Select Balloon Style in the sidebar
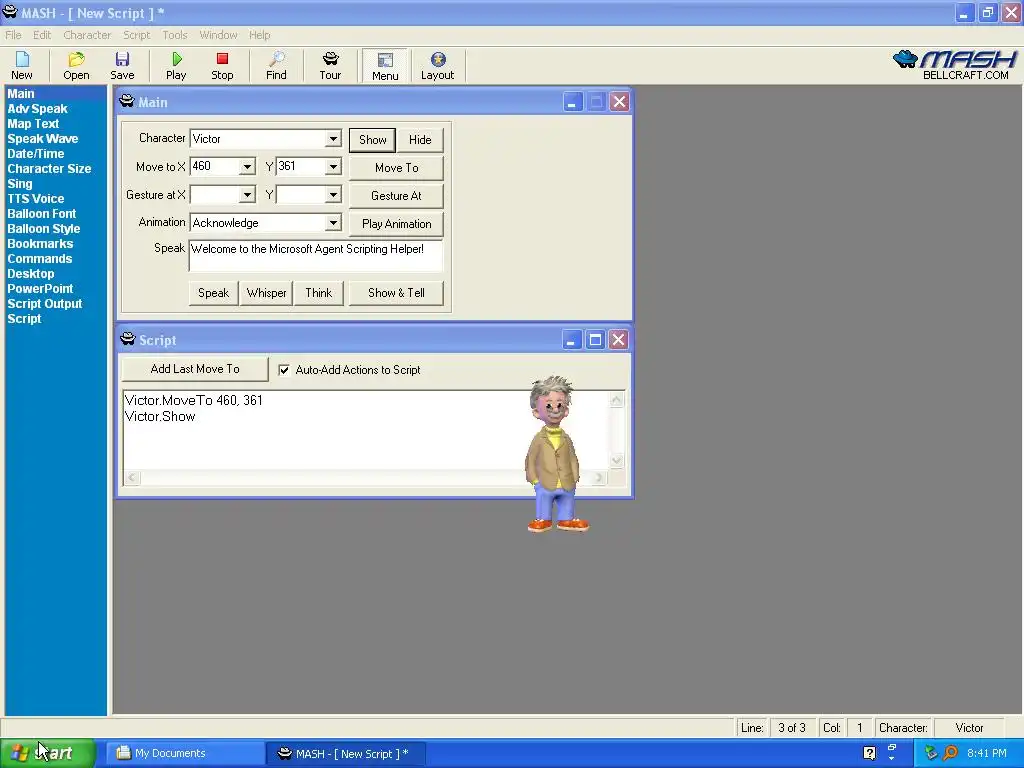This screenshot has width=1024, height=768. 44,229
